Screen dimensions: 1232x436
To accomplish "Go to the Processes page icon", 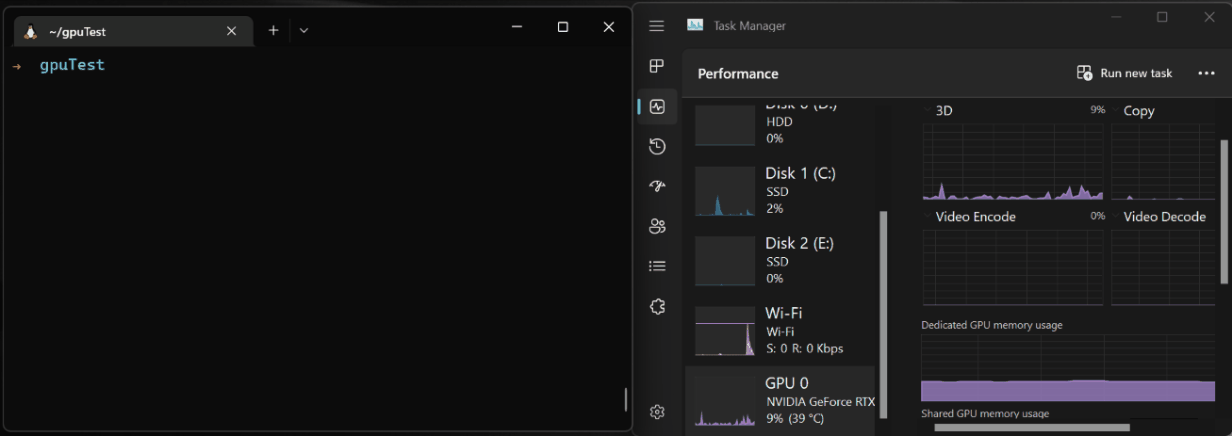I will point(657,66).
